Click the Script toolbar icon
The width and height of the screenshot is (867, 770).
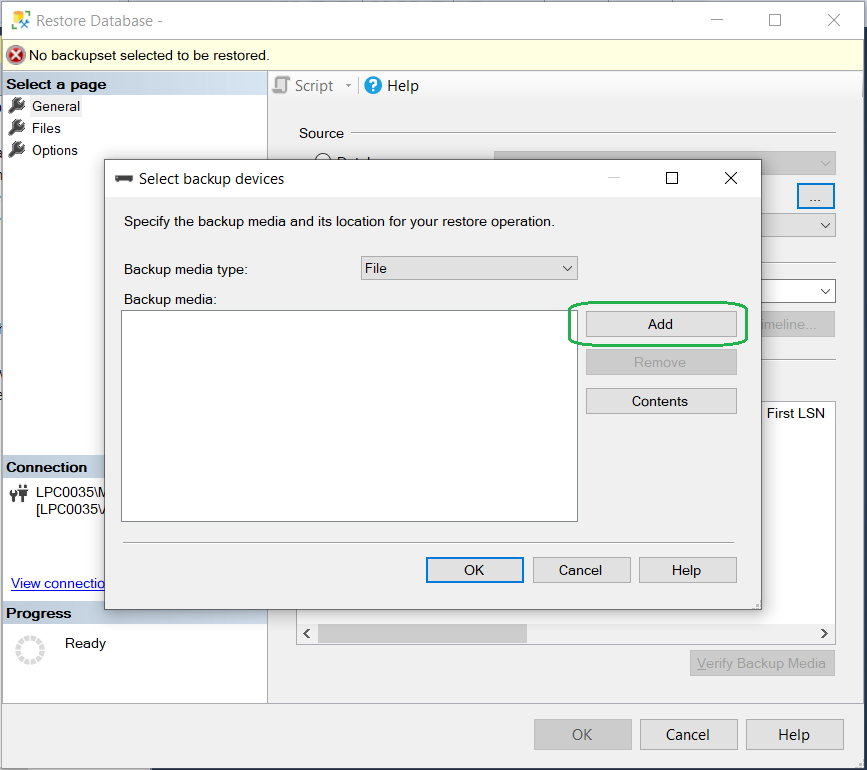pos(282,86)
